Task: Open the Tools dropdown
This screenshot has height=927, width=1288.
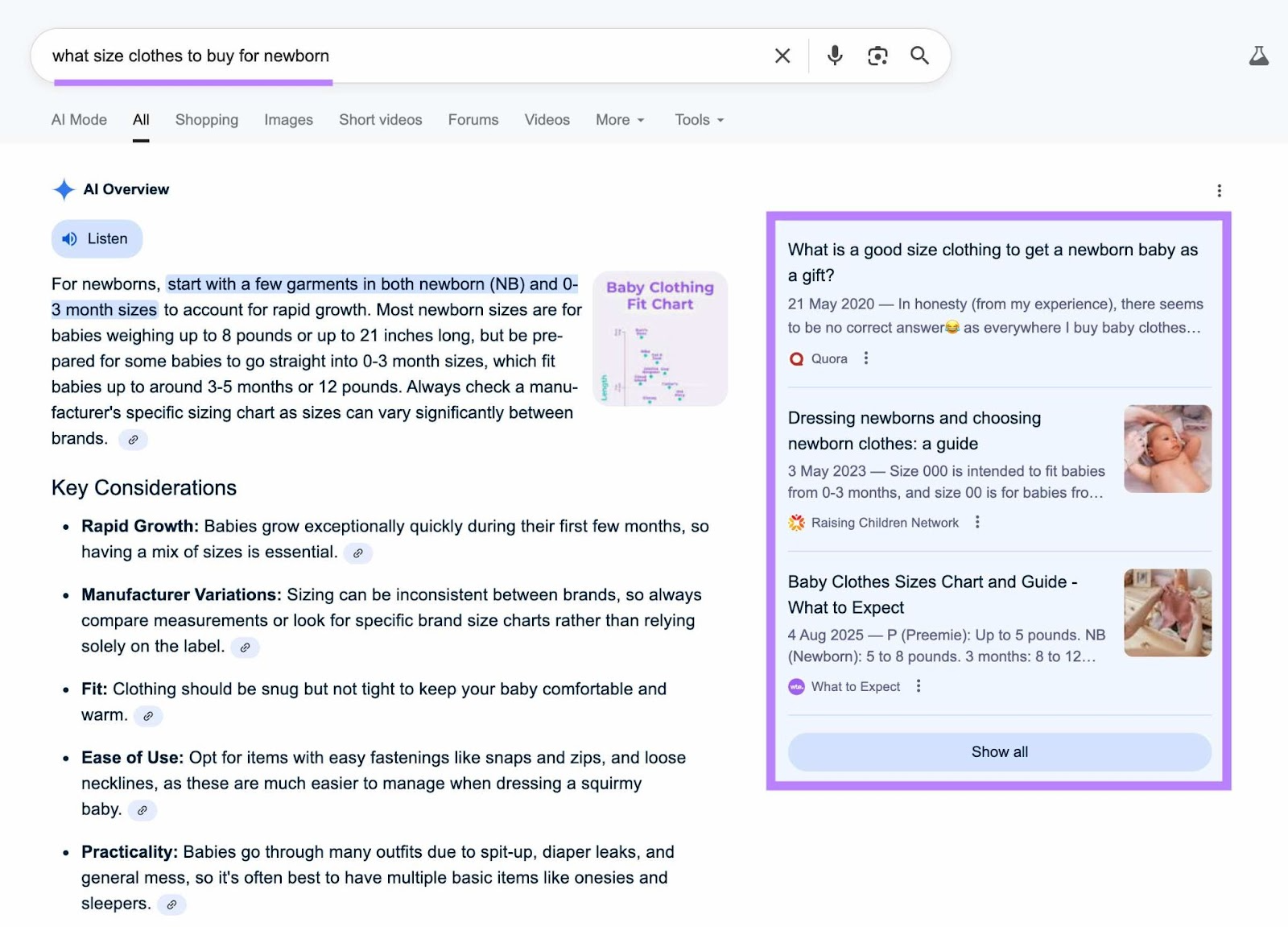Action: click(697, 119)
